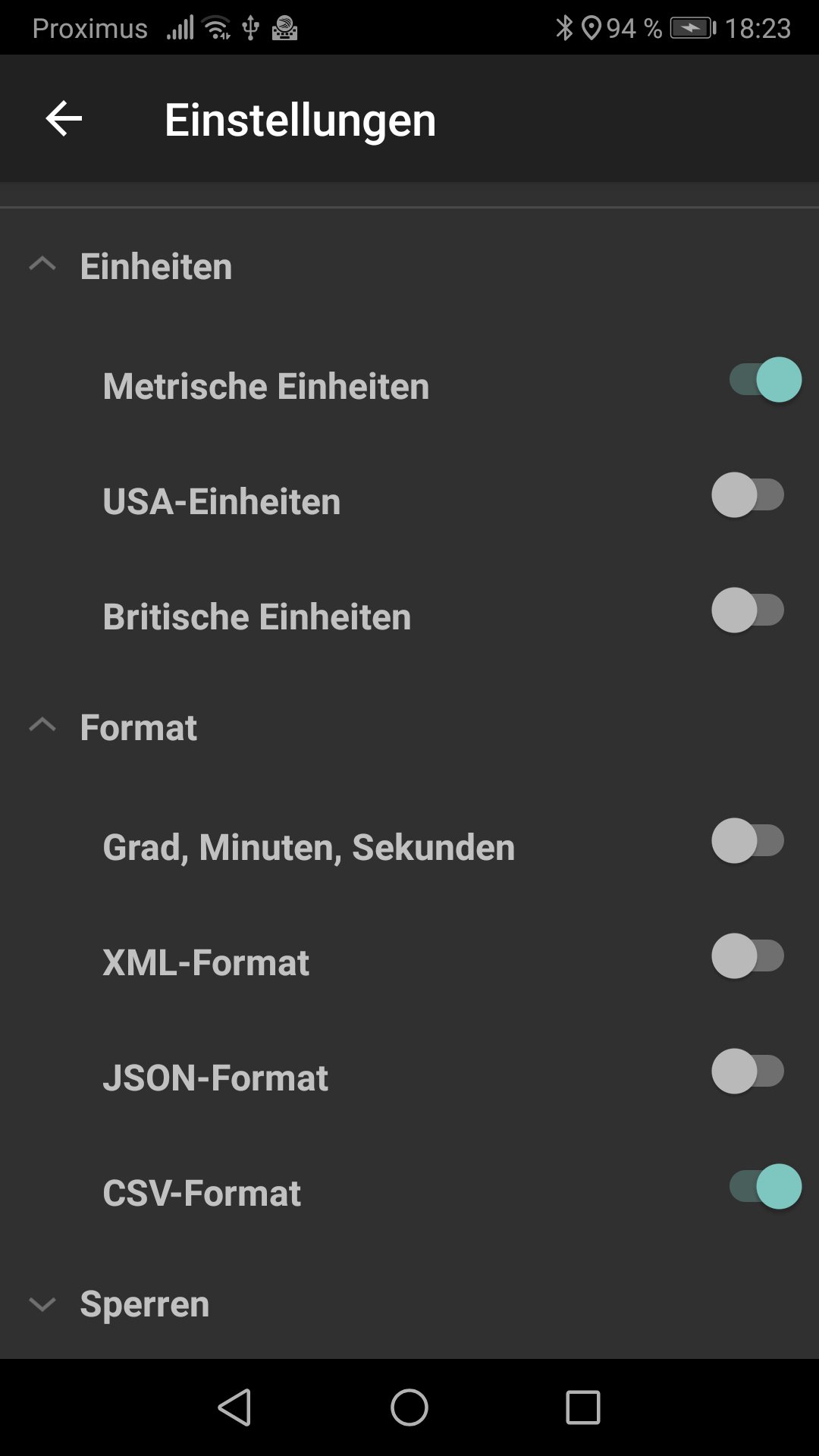Tap the location pin status icon
Viewport: 819px width, 1456px height.
pos(591,28)
